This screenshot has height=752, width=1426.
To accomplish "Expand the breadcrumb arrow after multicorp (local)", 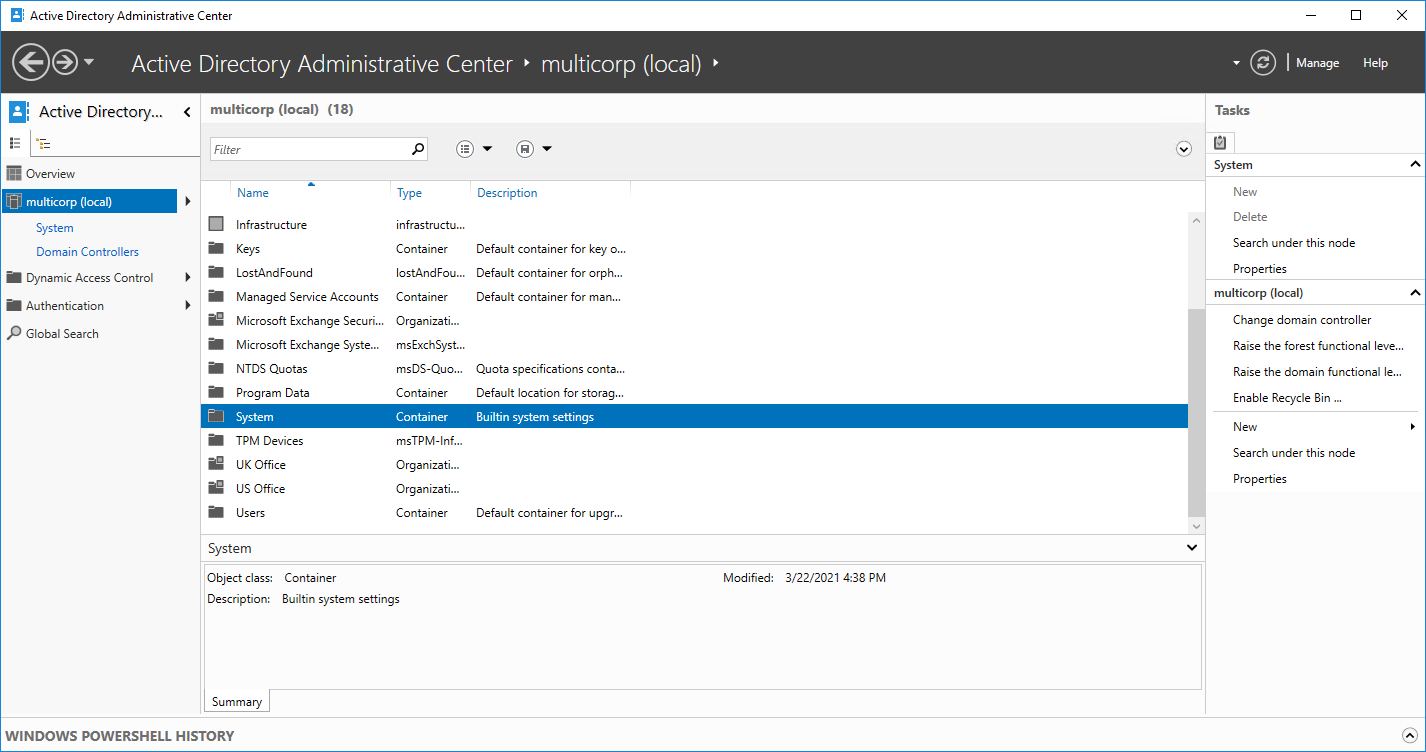I will coord(715,64).
